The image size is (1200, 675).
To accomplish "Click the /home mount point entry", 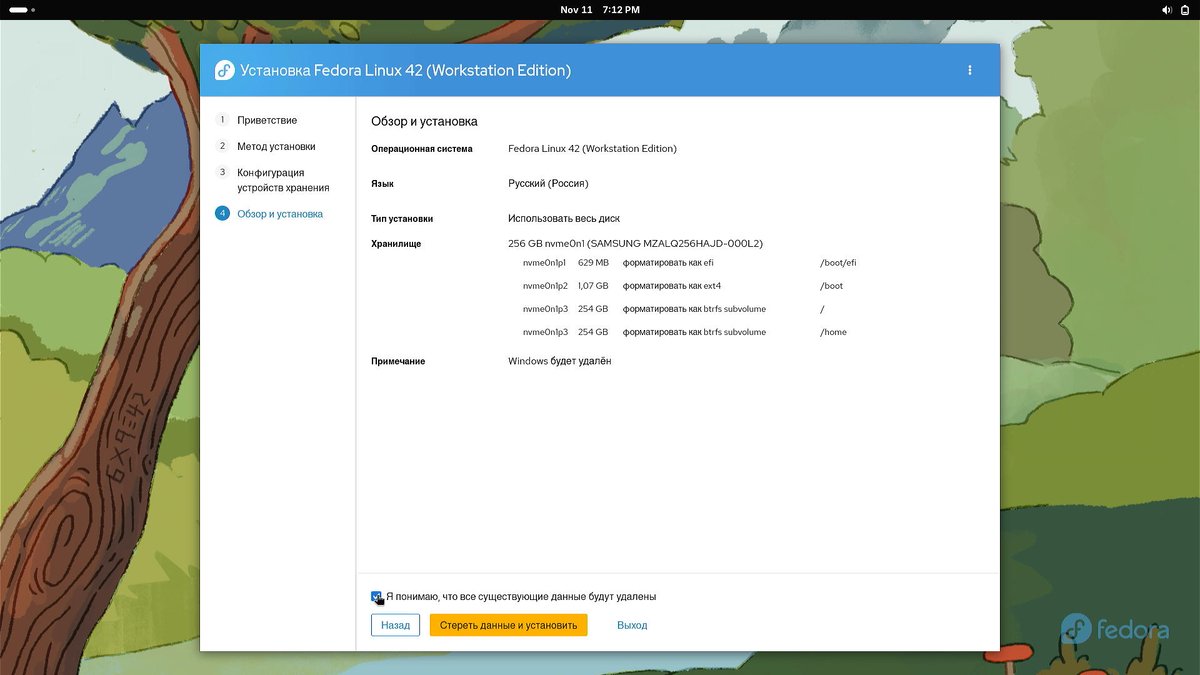I will 833,332.
